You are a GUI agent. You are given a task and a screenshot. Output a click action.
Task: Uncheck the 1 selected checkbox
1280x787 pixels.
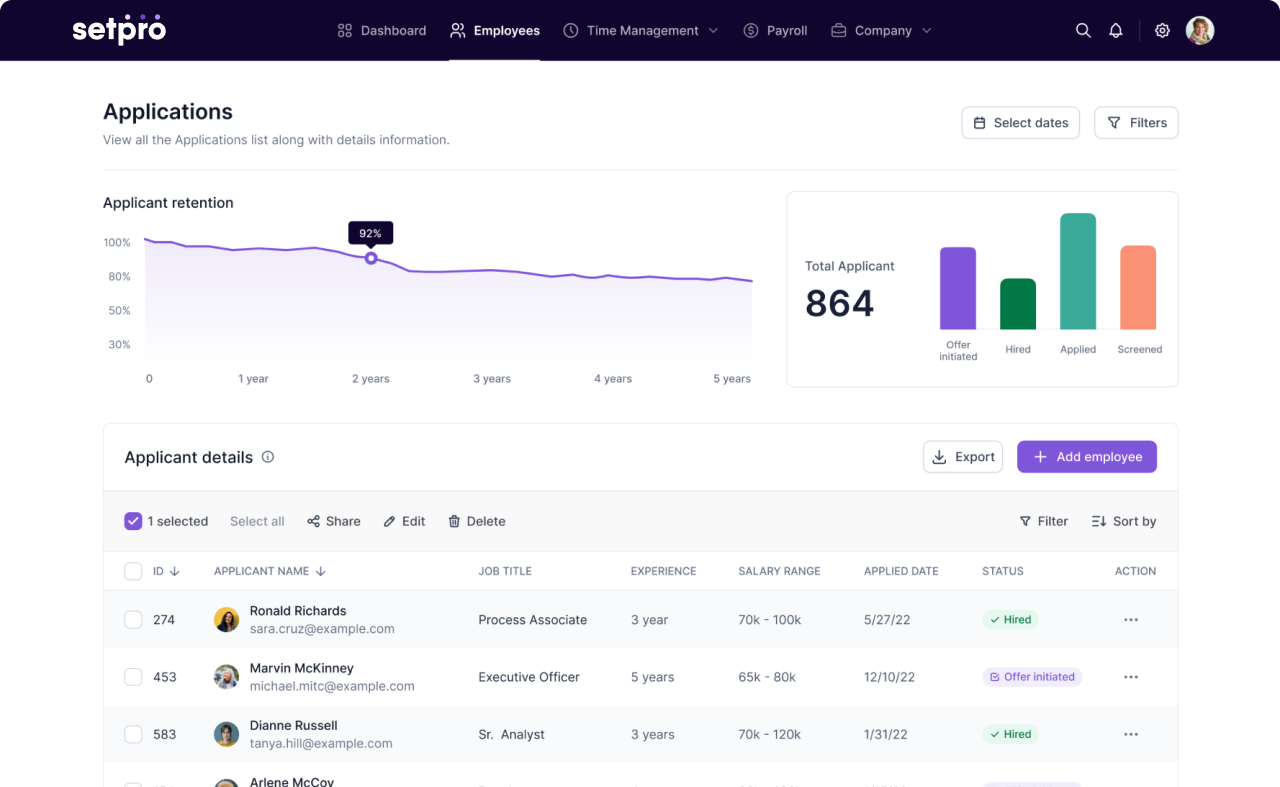tap(133, 521)
